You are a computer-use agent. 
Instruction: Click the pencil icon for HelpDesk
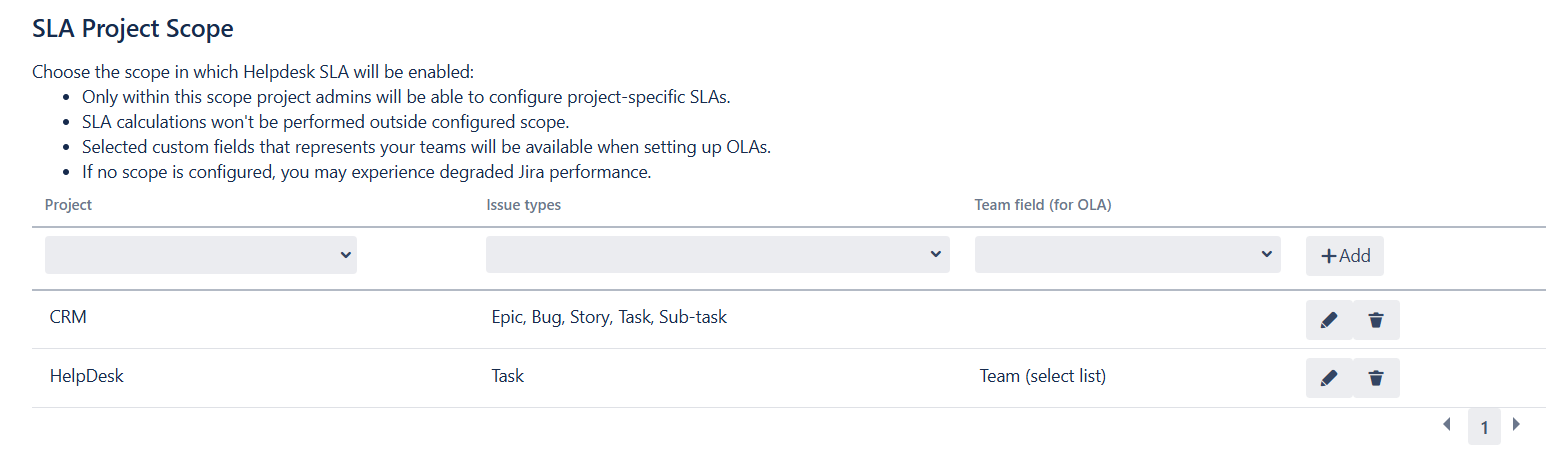(1328, 378)
